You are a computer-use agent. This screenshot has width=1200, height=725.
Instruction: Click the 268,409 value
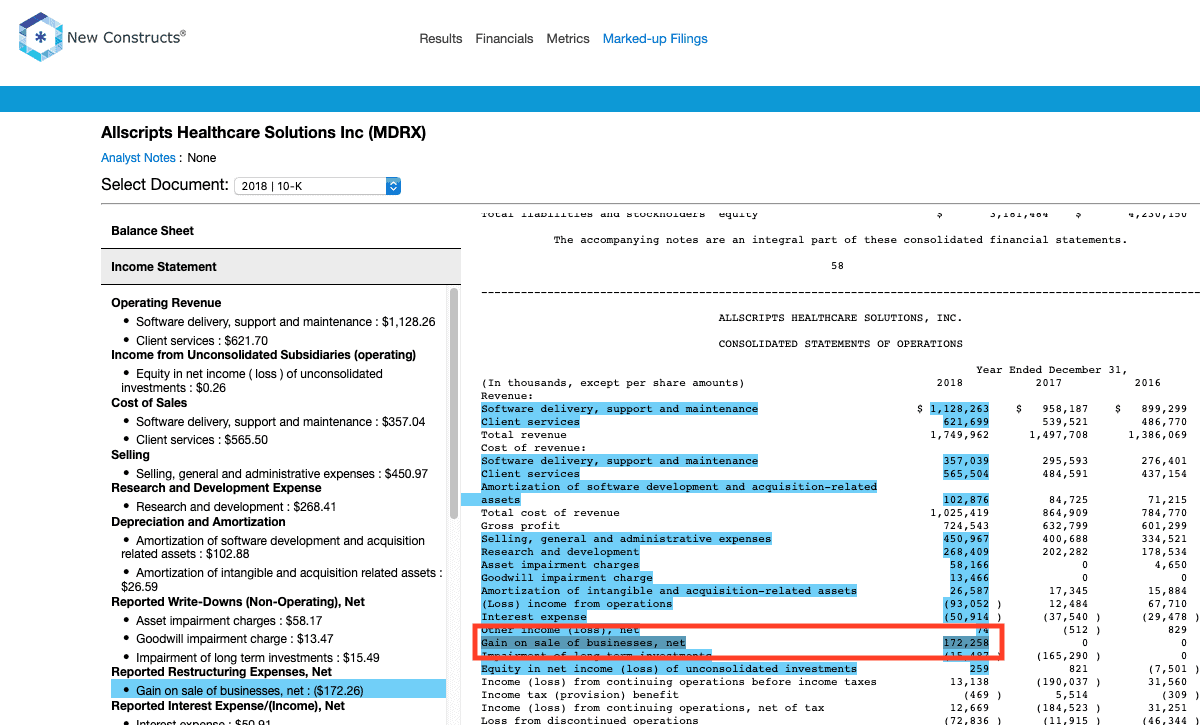(x=966, y=552)
